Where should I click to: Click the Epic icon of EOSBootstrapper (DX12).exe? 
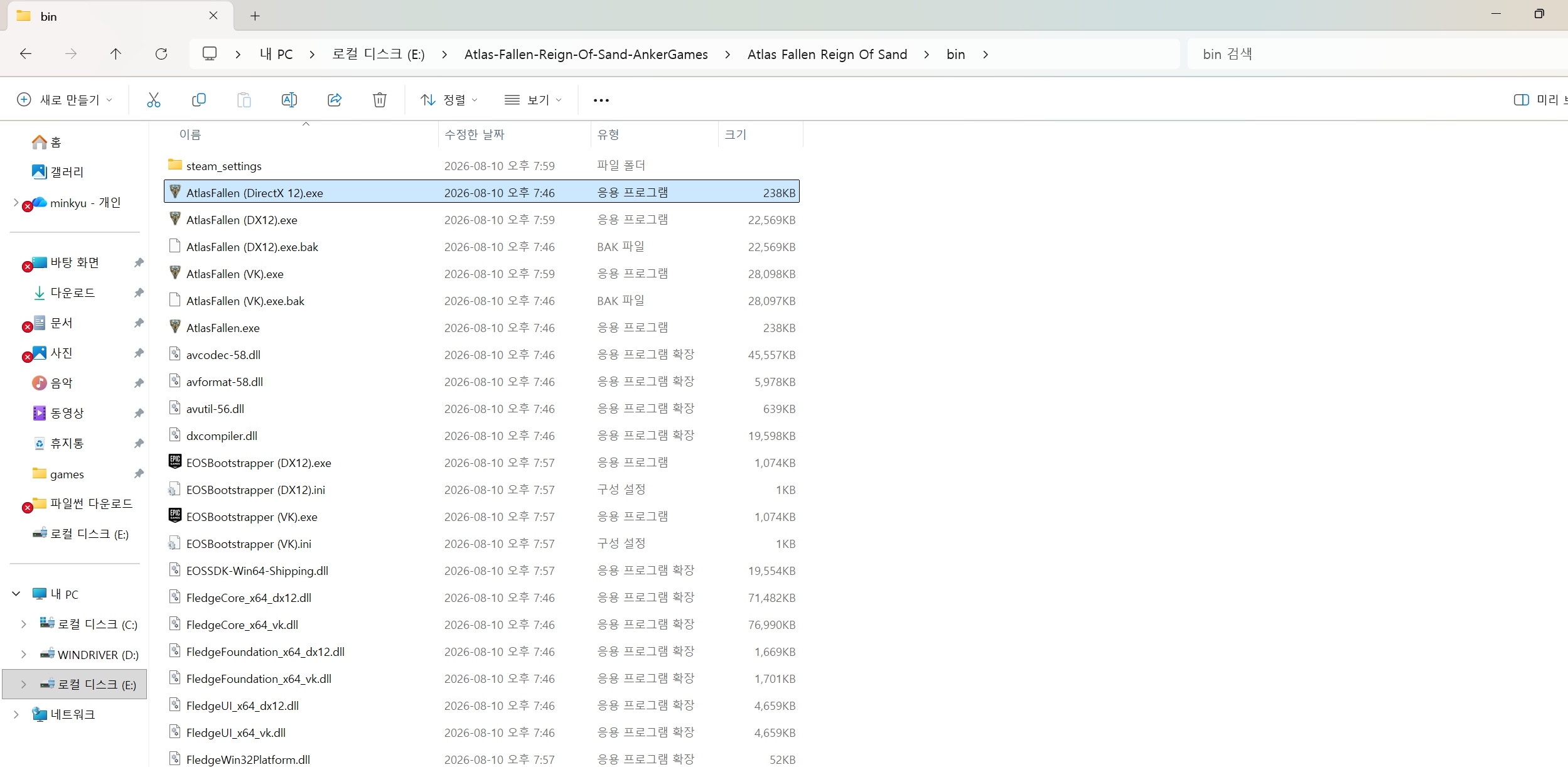point(175,462)
